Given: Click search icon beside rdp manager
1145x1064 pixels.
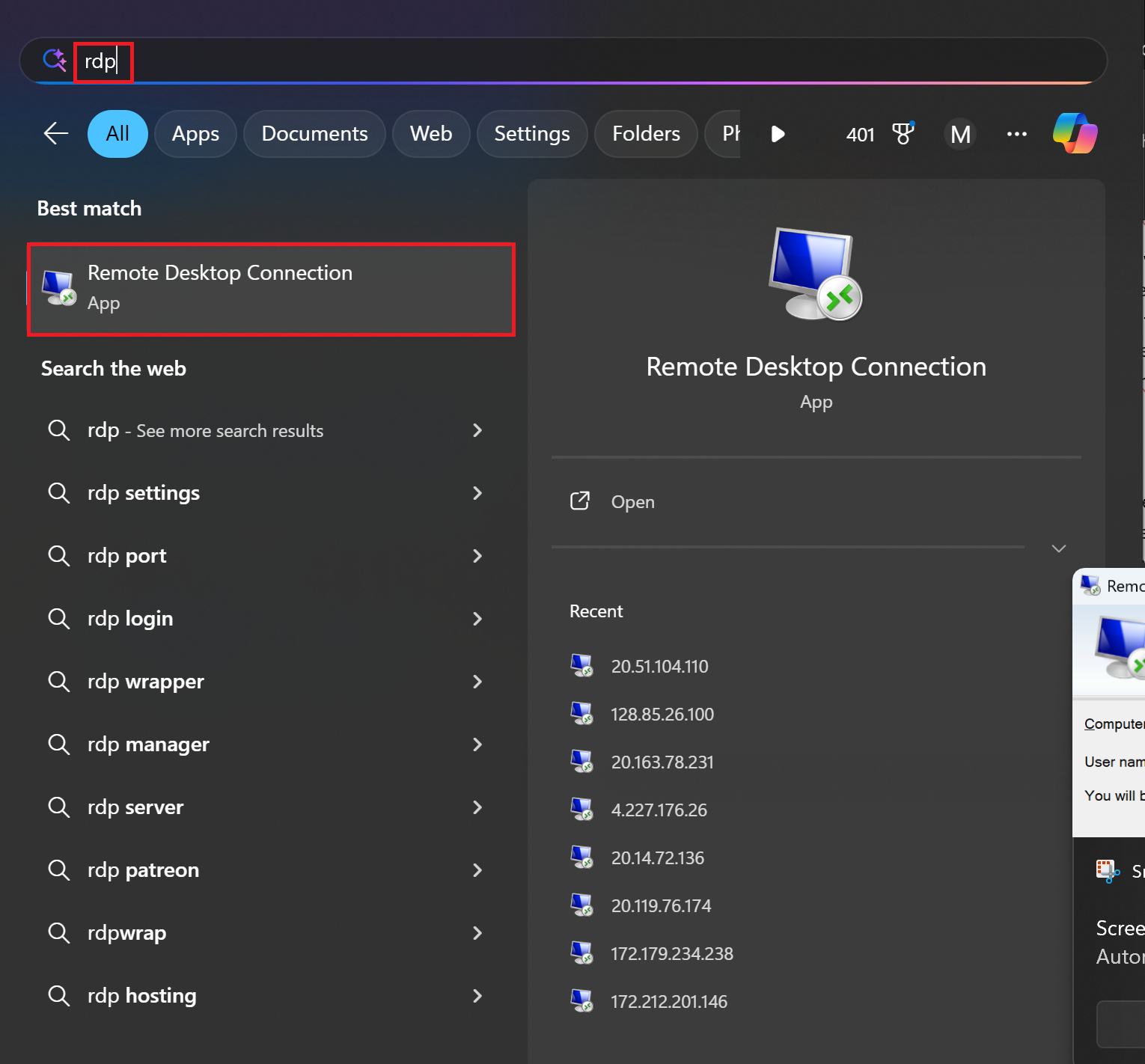Looking at the screenshot, I should click(x=59, y=745).
